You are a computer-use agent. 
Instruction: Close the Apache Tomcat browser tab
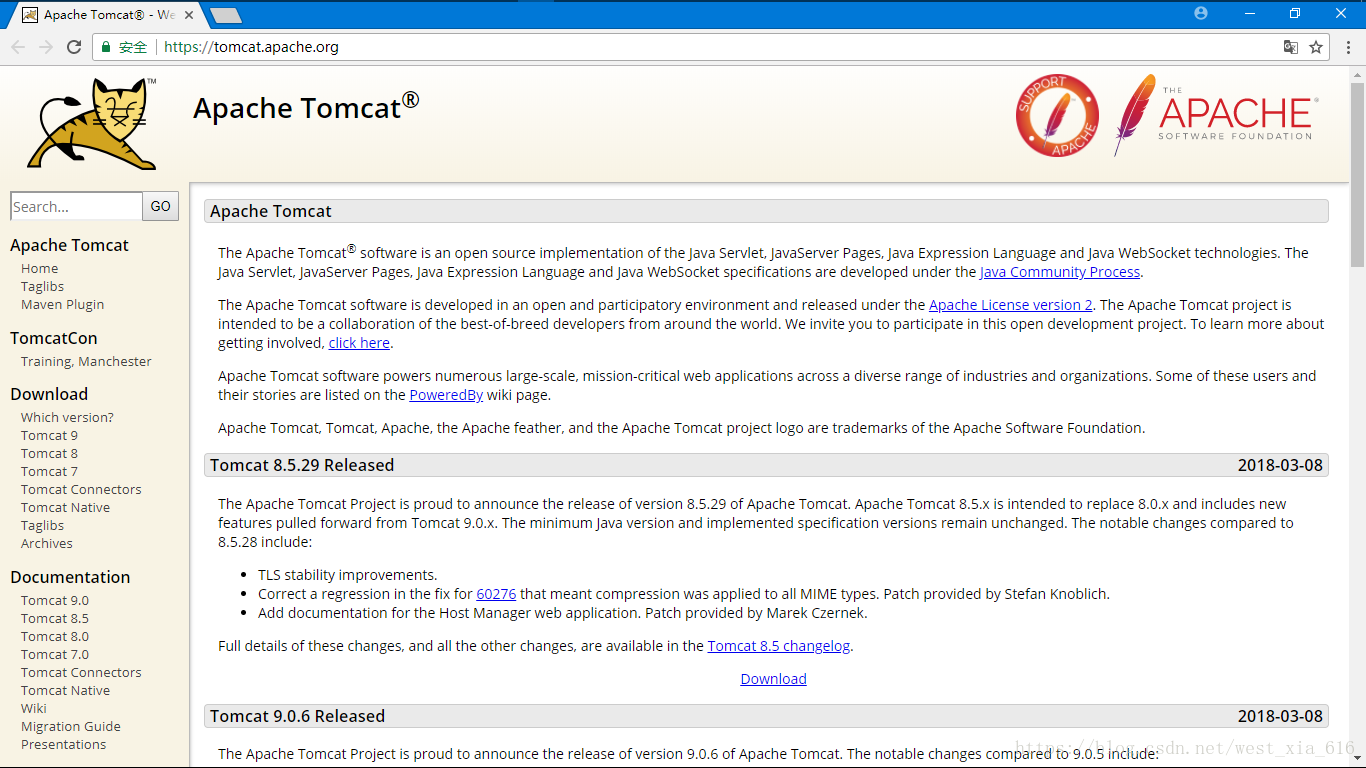[189, 15]
